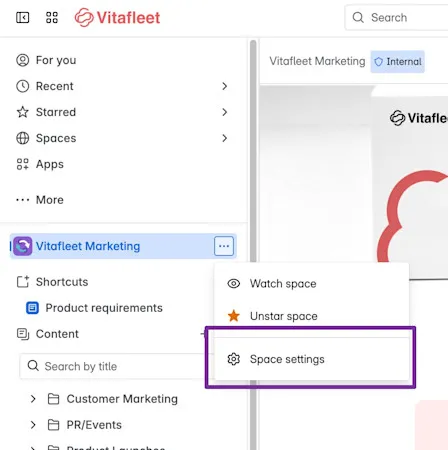Expand the Recent submenu chevron
Image resolution: width=448 pixels, height=450 pixels.
pos(225,86)
